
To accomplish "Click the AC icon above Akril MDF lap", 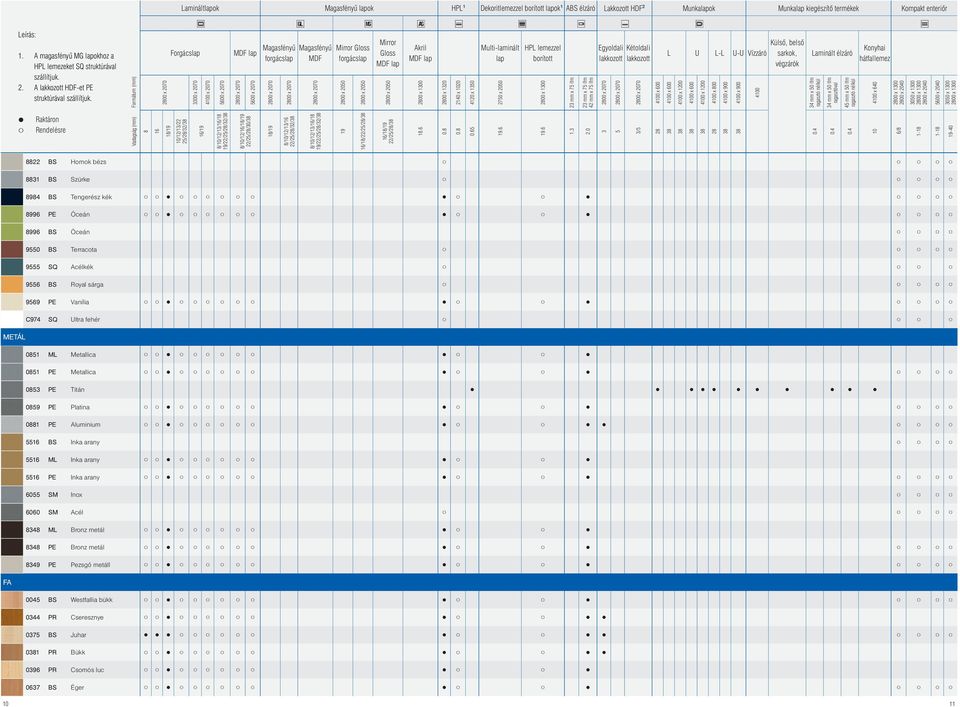I will [x=421, y=24].
